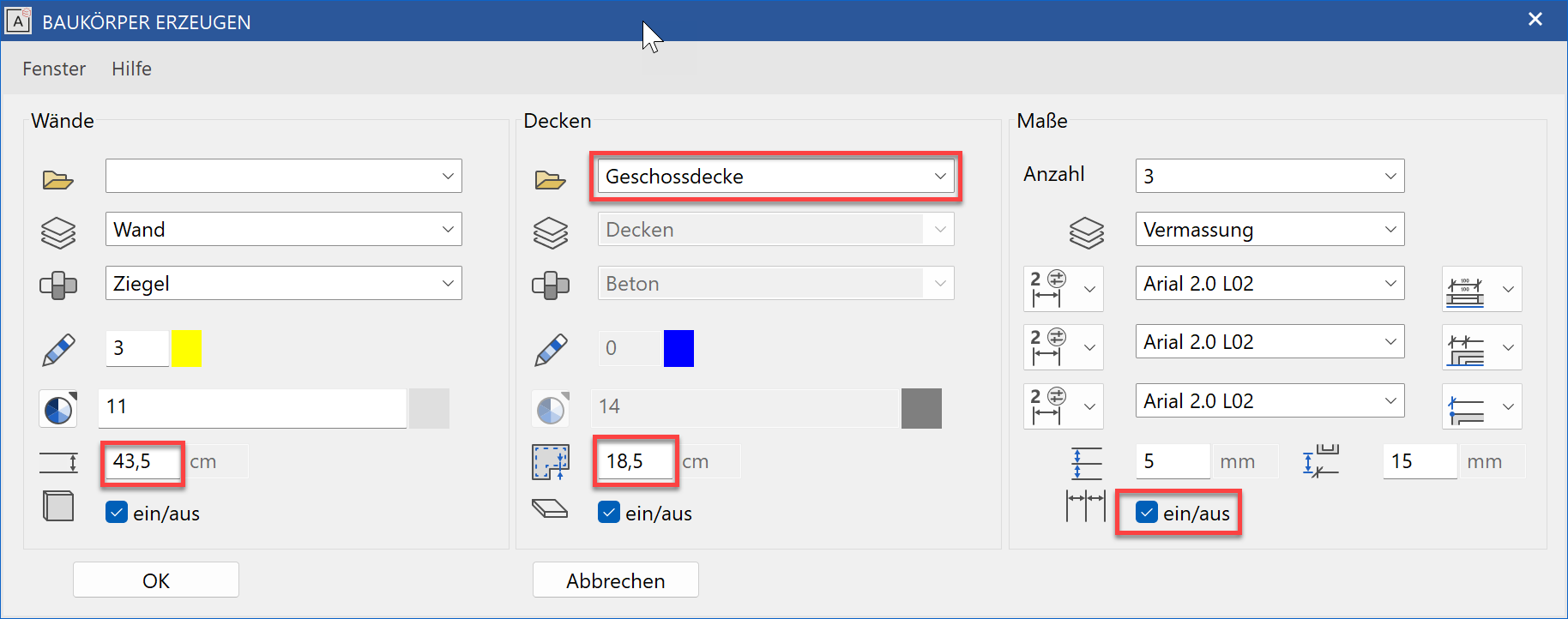Toggle the Wände ein/aus checkbox

[x=117, y=513]
